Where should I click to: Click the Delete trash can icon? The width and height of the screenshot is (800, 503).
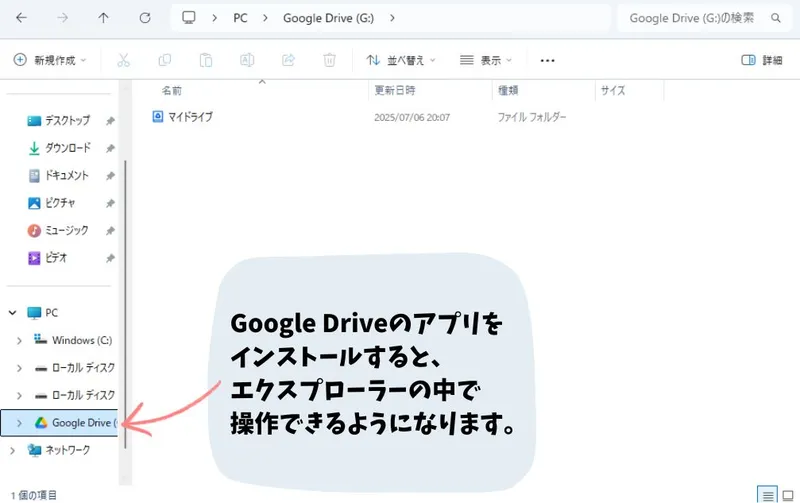pos(329,60)
